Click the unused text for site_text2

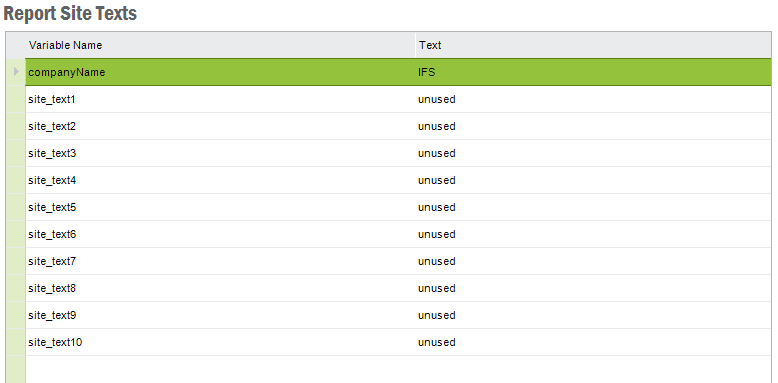437,127
